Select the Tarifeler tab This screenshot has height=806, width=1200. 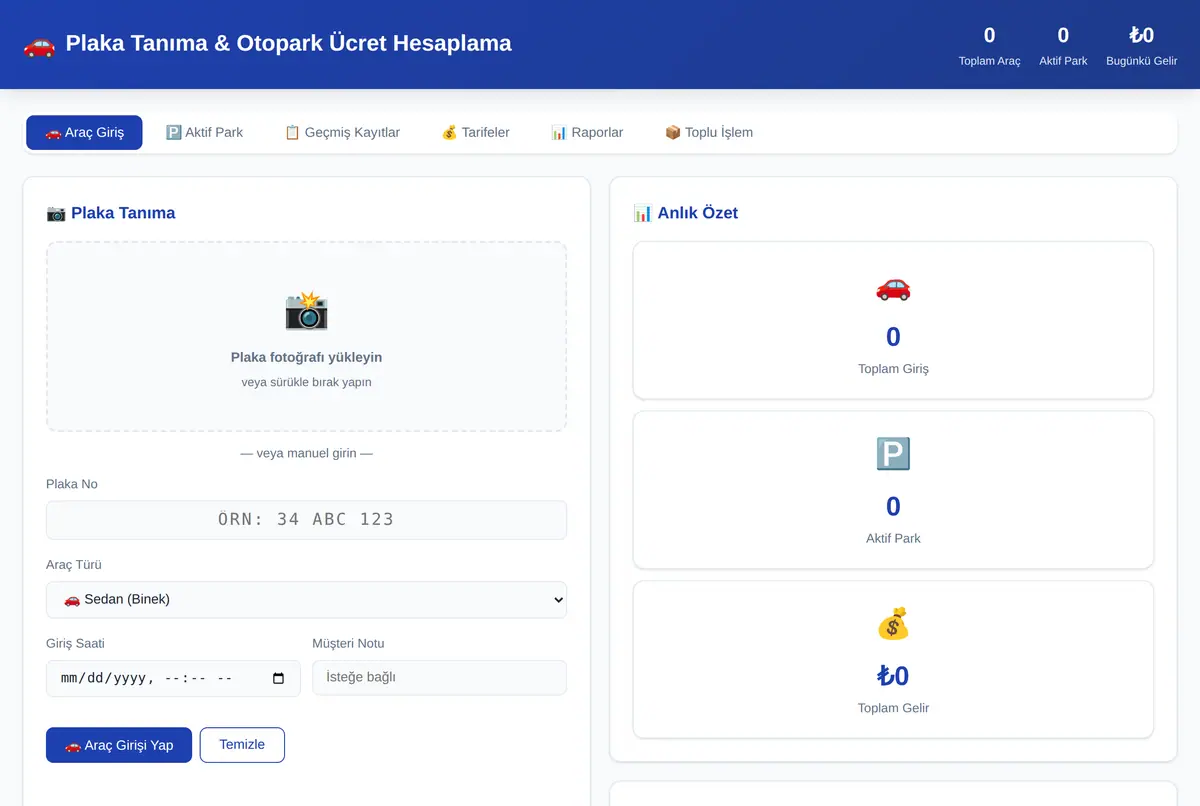(475, 132)
